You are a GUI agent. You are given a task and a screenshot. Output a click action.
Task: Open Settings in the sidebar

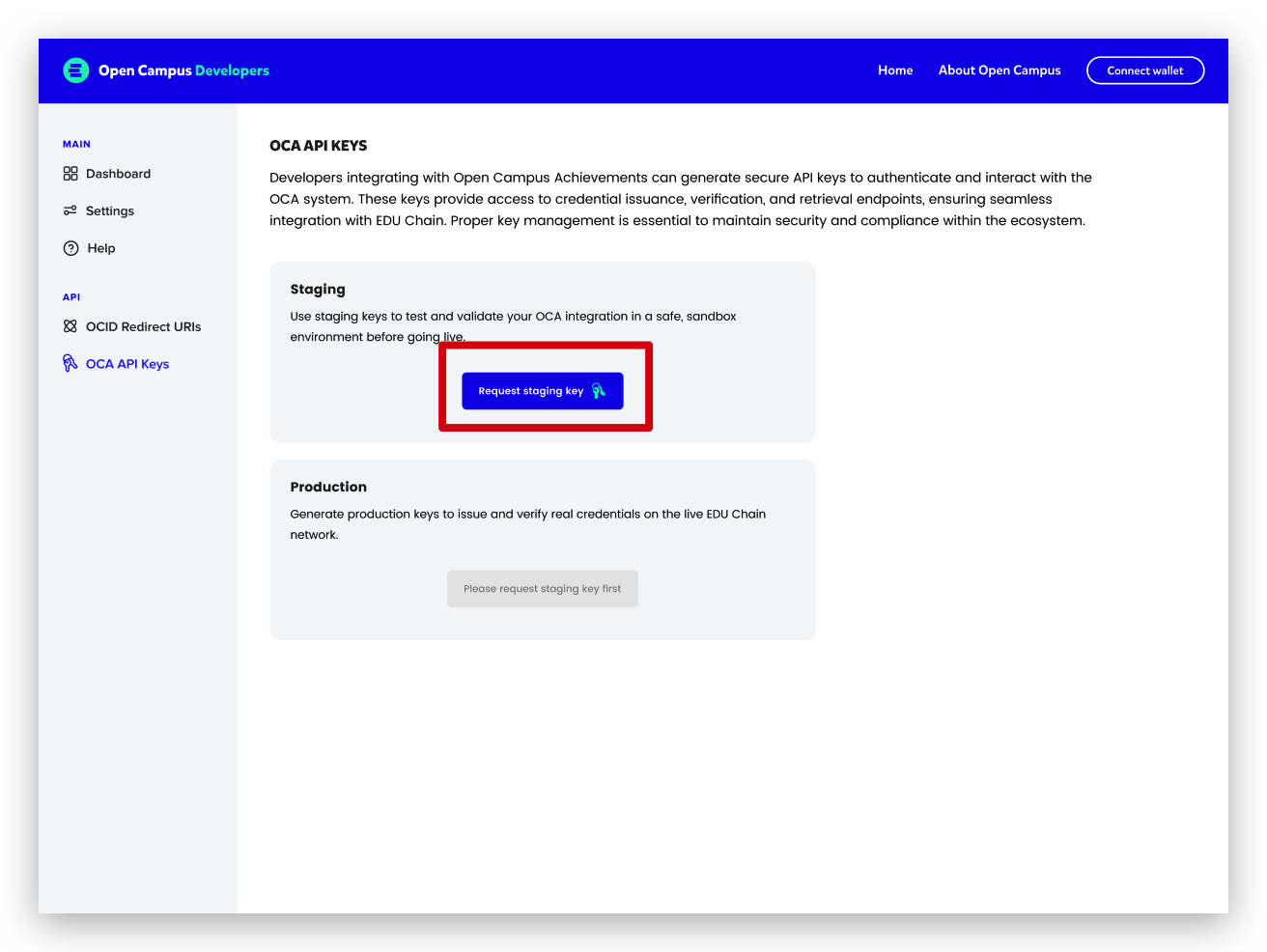click(x=110, y=211)
